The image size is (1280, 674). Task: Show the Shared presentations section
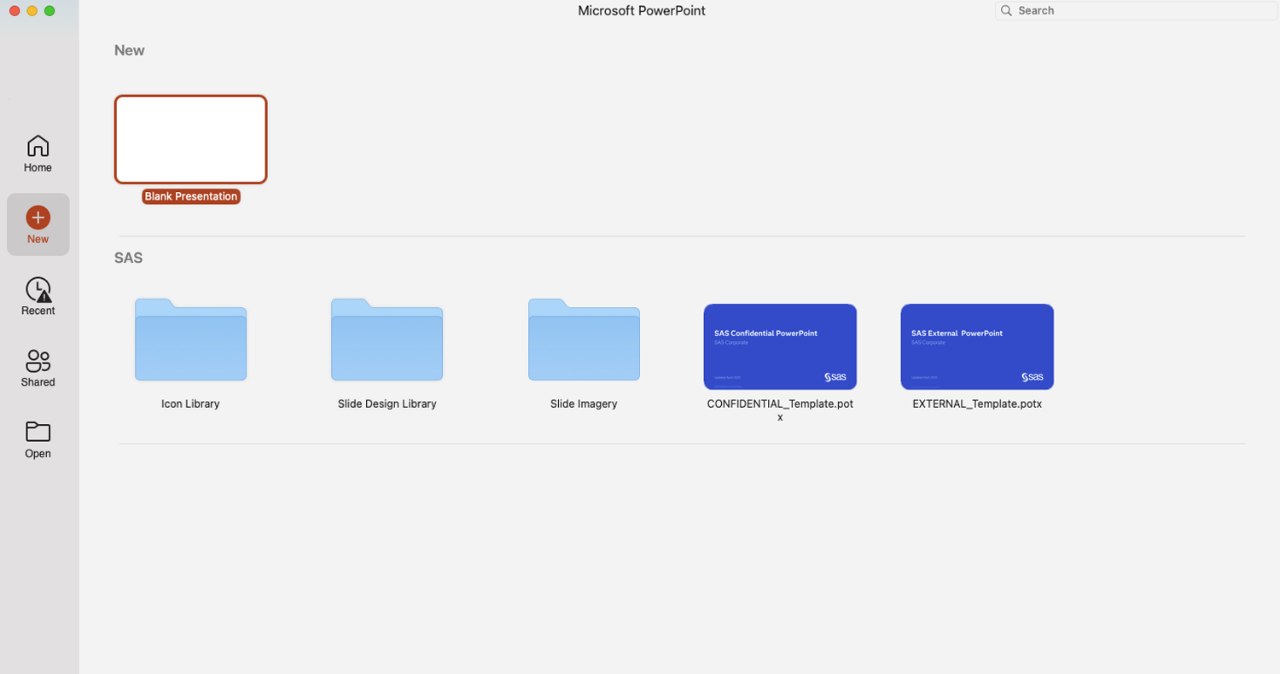pyautogui.click(x=38, y=368)
